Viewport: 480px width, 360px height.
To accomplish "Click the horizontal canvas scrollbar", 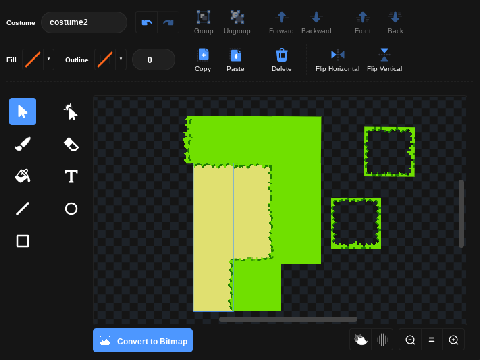I will (288, 320).
